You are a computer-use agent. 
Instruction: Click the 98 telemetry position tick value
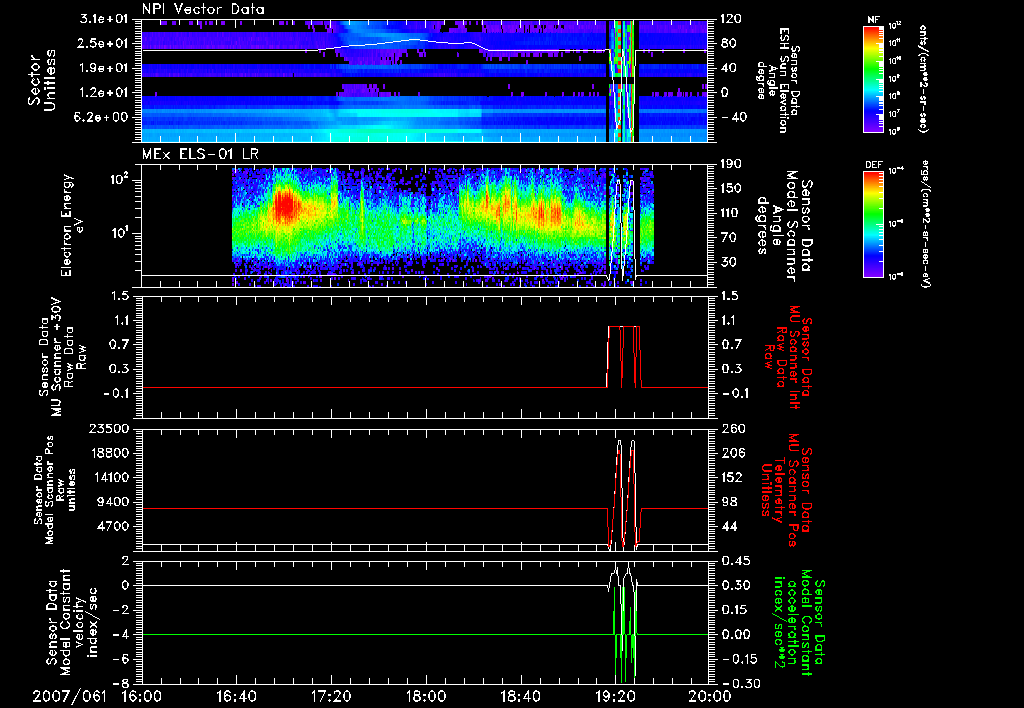(x=729, y=502)
